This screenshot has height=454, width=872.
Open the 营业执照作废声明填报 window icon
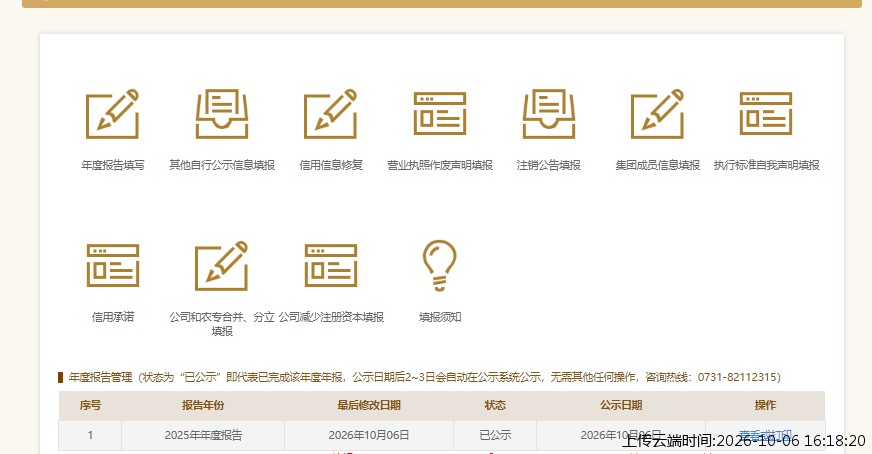click(x=439, y=114)
